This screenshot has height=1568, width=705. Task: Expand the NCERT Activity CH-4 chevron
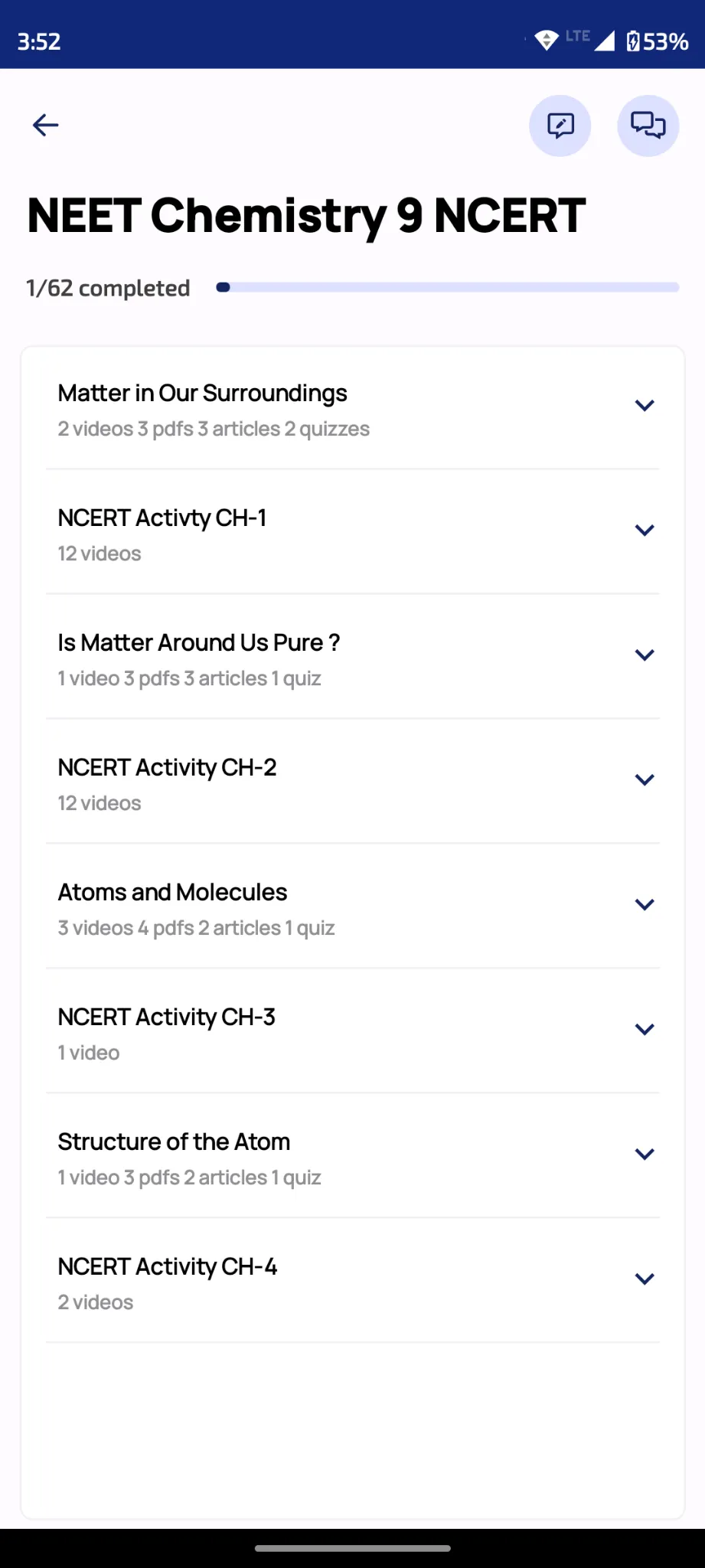click(645, 1279)
